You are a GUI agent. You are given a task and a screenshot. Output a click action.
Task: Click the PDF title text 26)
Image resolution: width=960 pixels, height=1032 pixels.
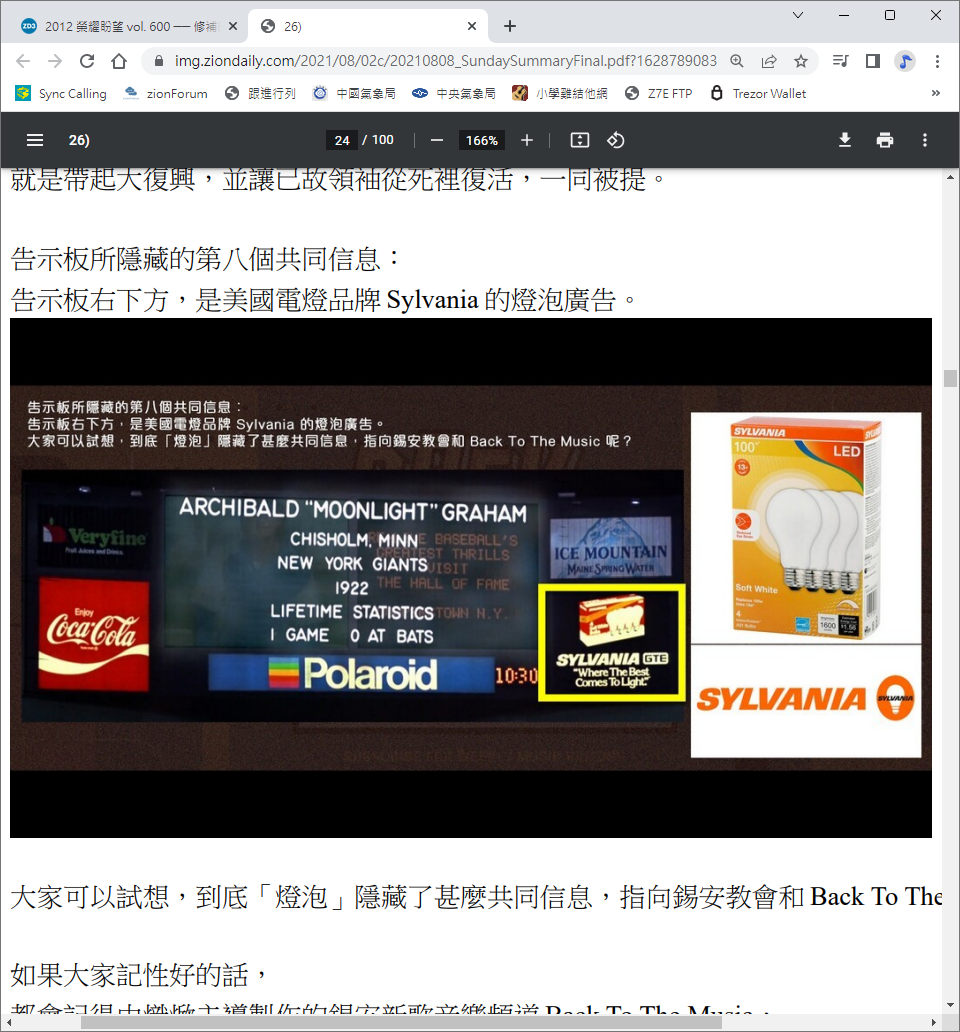click(79, 140)
